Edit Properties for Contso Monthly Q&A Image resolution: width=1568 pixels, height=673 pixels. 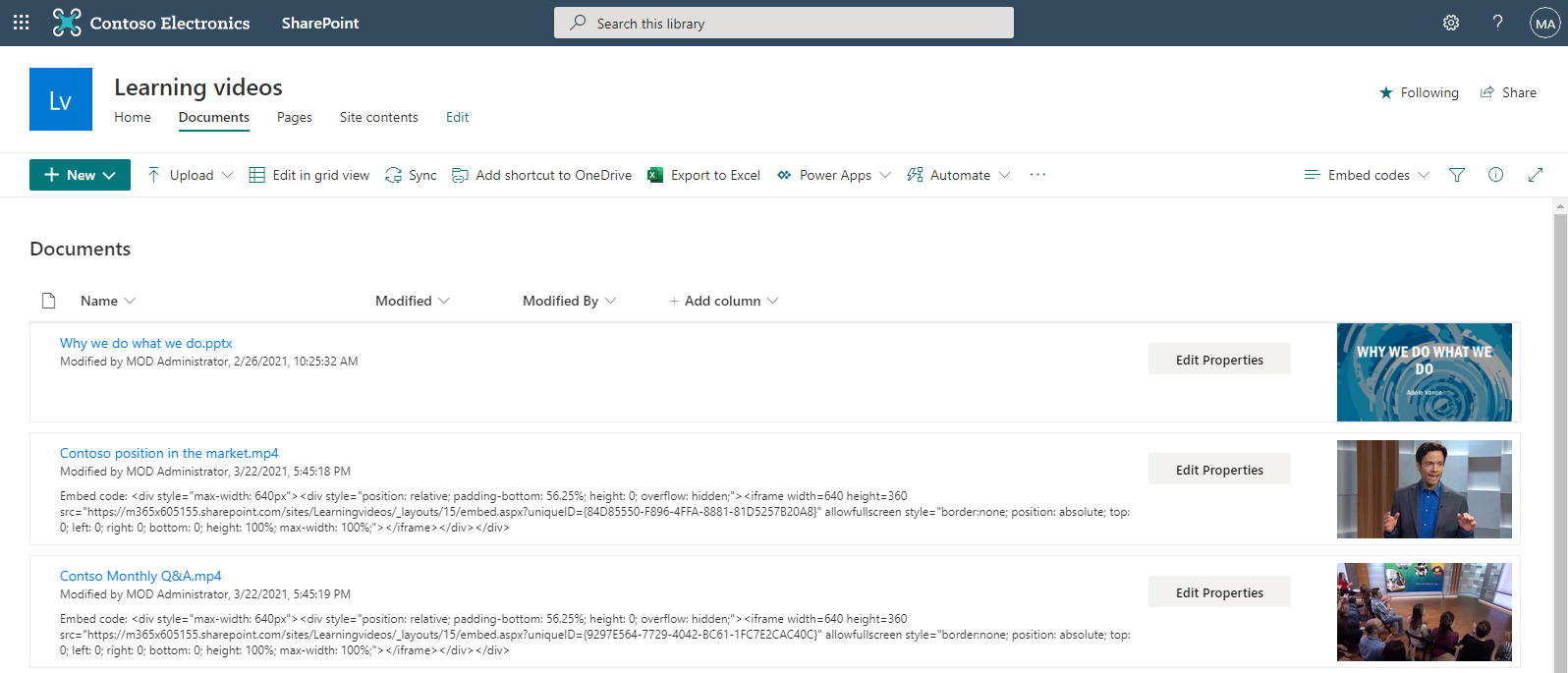pos(1219,592)
